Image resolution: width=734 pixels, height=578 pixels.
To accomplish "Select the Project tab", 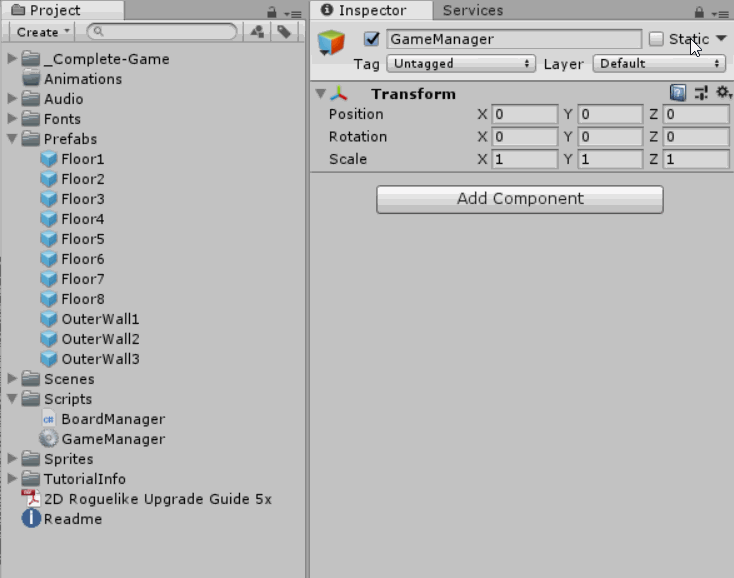I will pos(63,10).
